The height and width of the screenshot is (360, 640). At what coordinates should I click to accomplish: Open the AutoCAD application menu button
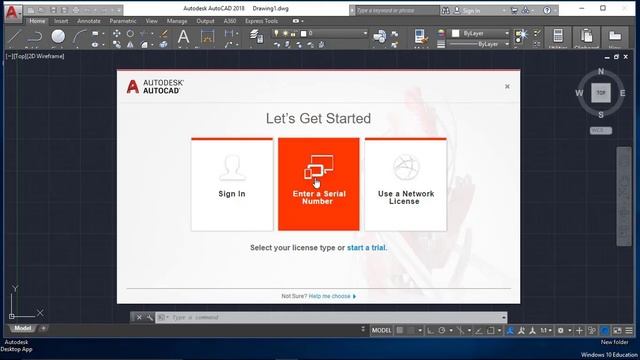[x=12, y=12]
